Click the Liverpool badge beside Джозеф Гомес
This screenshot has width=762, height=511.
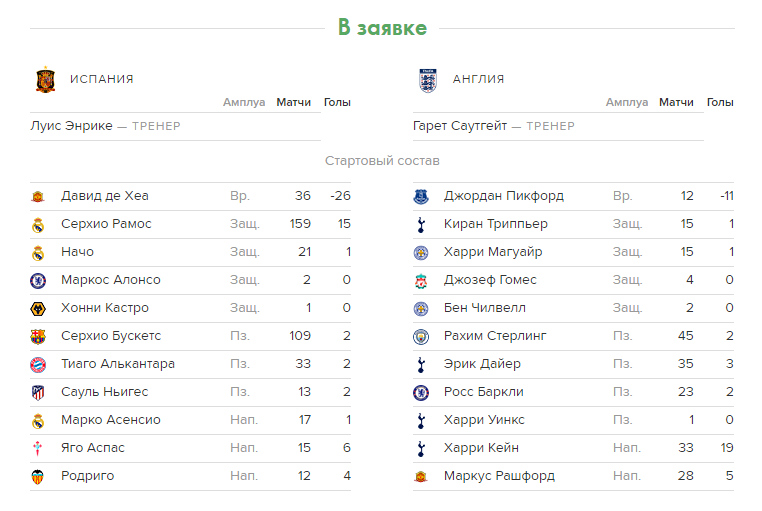coord(421,280)
